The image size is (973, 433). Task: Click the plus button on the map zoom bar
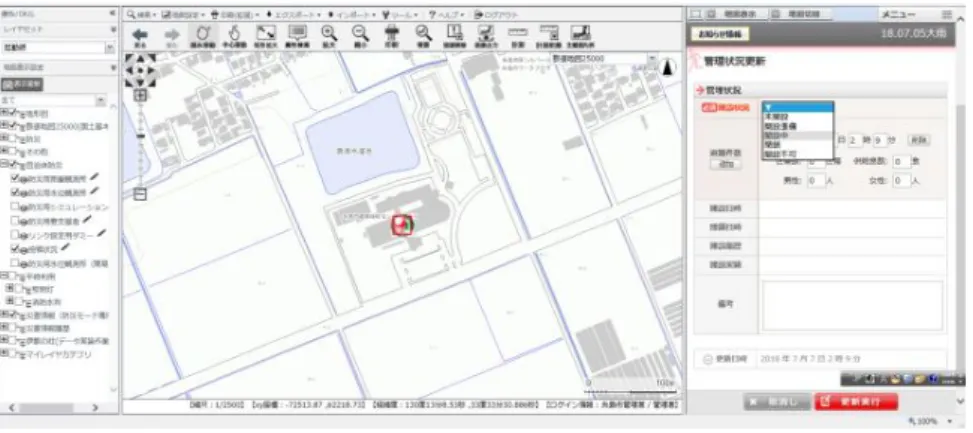tap(140, 96)
